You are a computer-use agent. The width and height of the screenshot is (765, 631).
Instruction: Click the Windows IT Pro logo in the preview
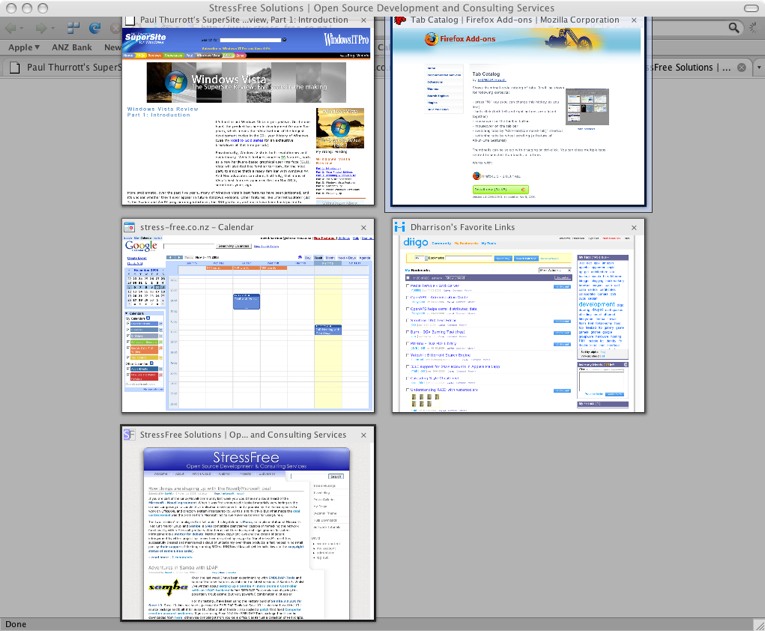[346, 39]
